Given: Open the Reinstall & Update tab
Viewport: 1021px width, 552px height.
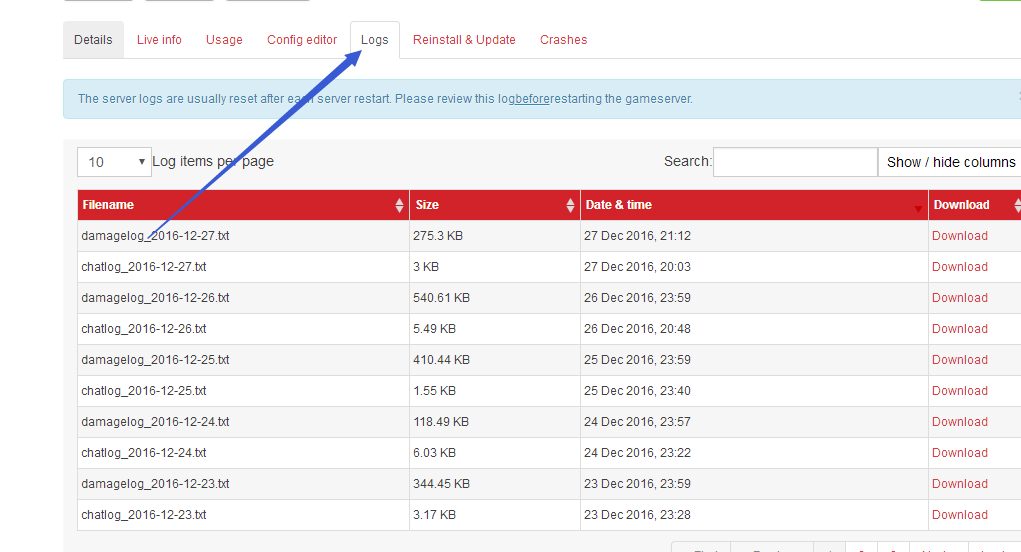Looking at the screenshot, I should (x=464, y=40).
